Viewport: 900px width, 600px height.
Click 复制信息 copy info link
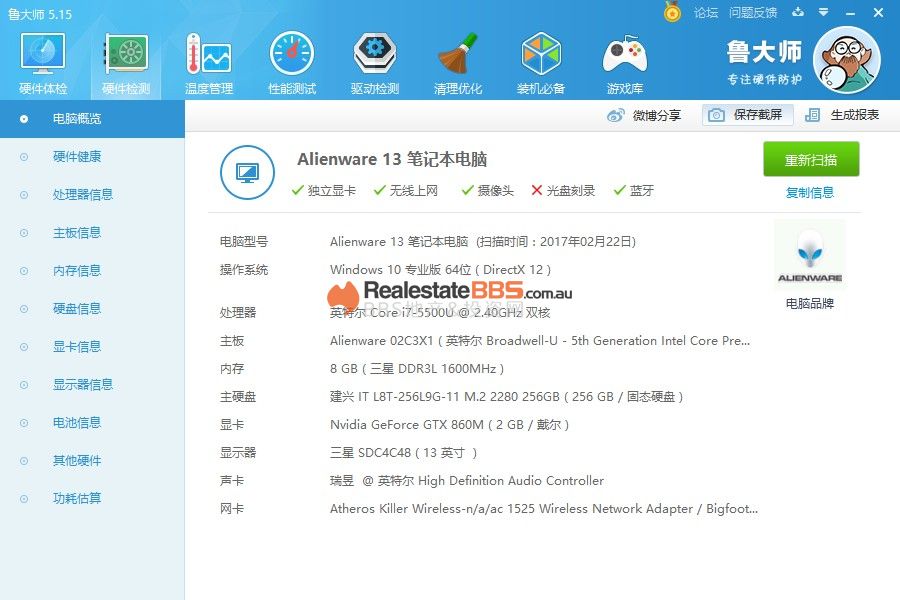pyautogui.click(x=810, y=193)
